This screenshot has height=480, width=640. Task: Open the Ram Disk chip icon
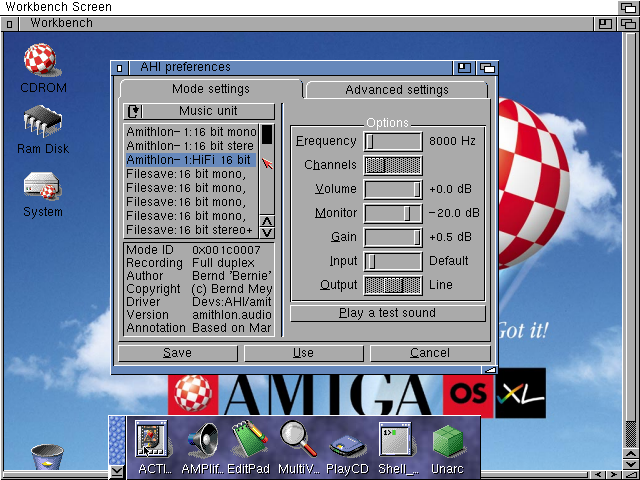pyautogui.click(x=43, y=130)
